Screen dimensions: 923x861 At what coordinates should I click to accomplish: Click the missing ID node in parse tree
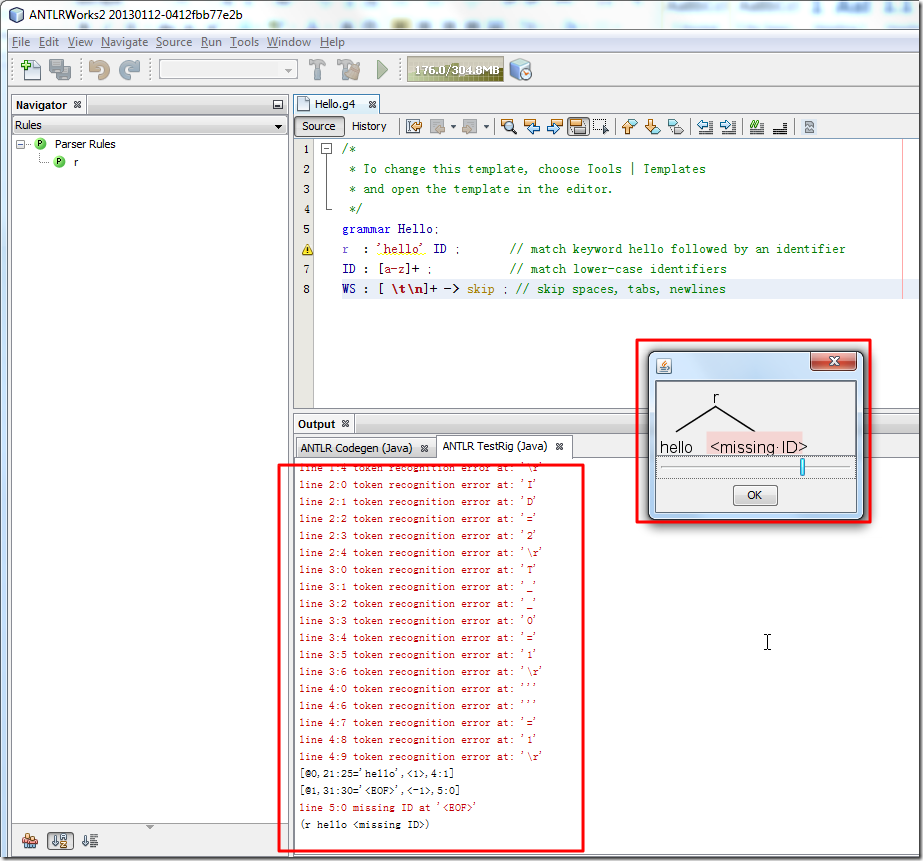(758, 447)
